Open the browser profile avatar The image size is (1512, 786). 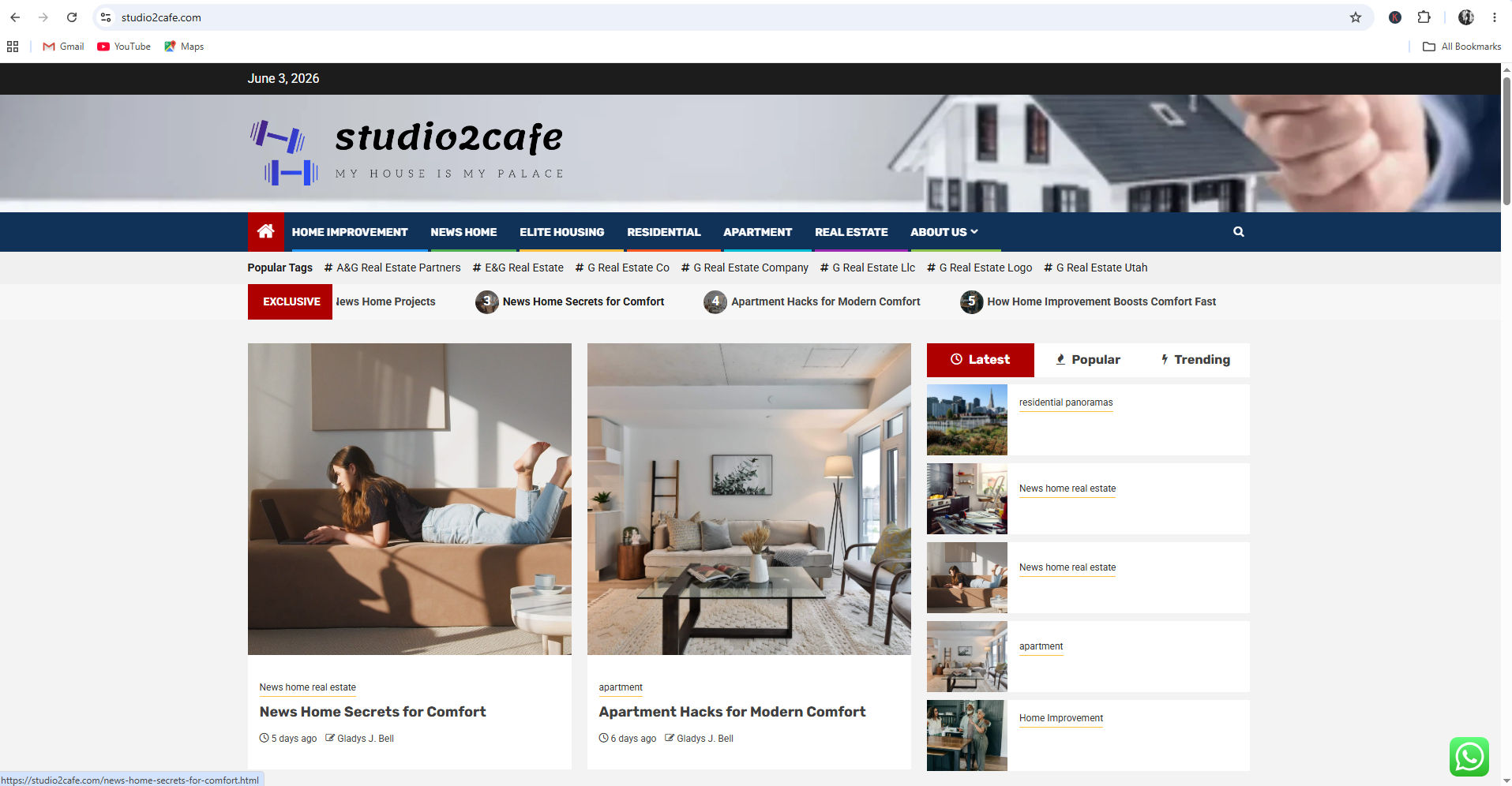click(1465, 17)
